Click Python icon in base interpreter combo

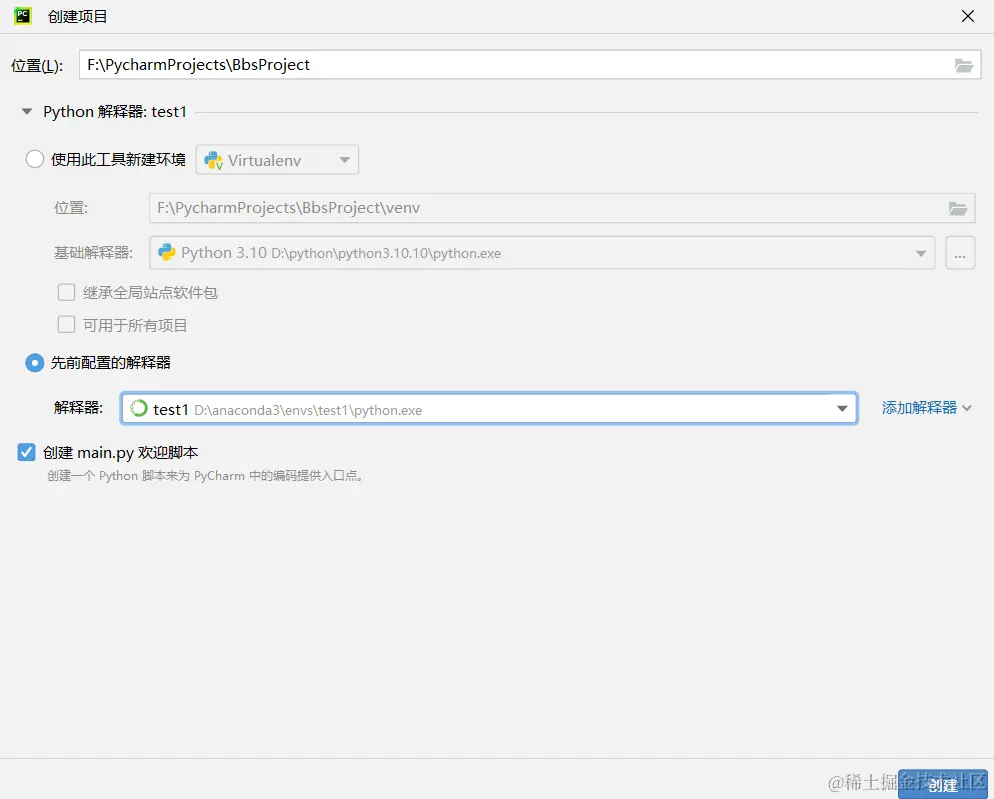[x=167, y=252]
